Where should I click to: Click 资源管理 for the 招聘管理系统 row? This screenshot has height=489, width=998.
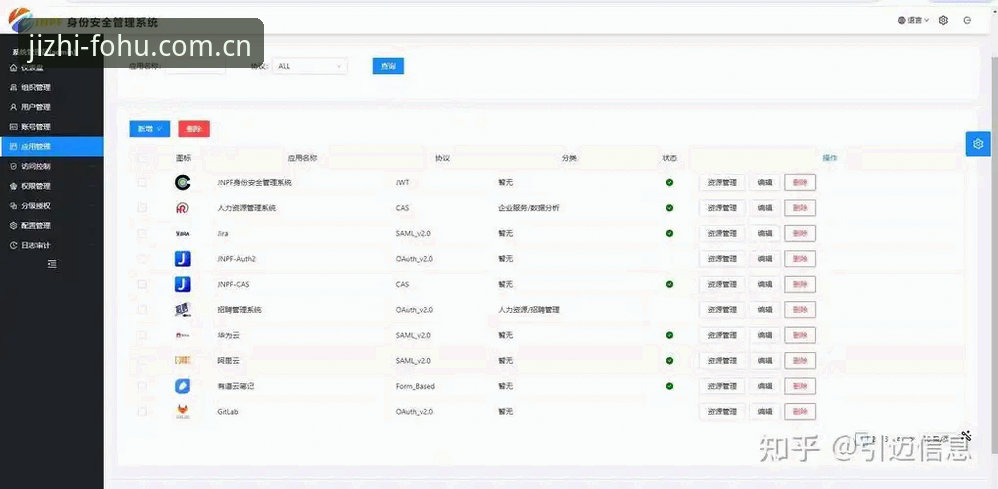(722, 310)
